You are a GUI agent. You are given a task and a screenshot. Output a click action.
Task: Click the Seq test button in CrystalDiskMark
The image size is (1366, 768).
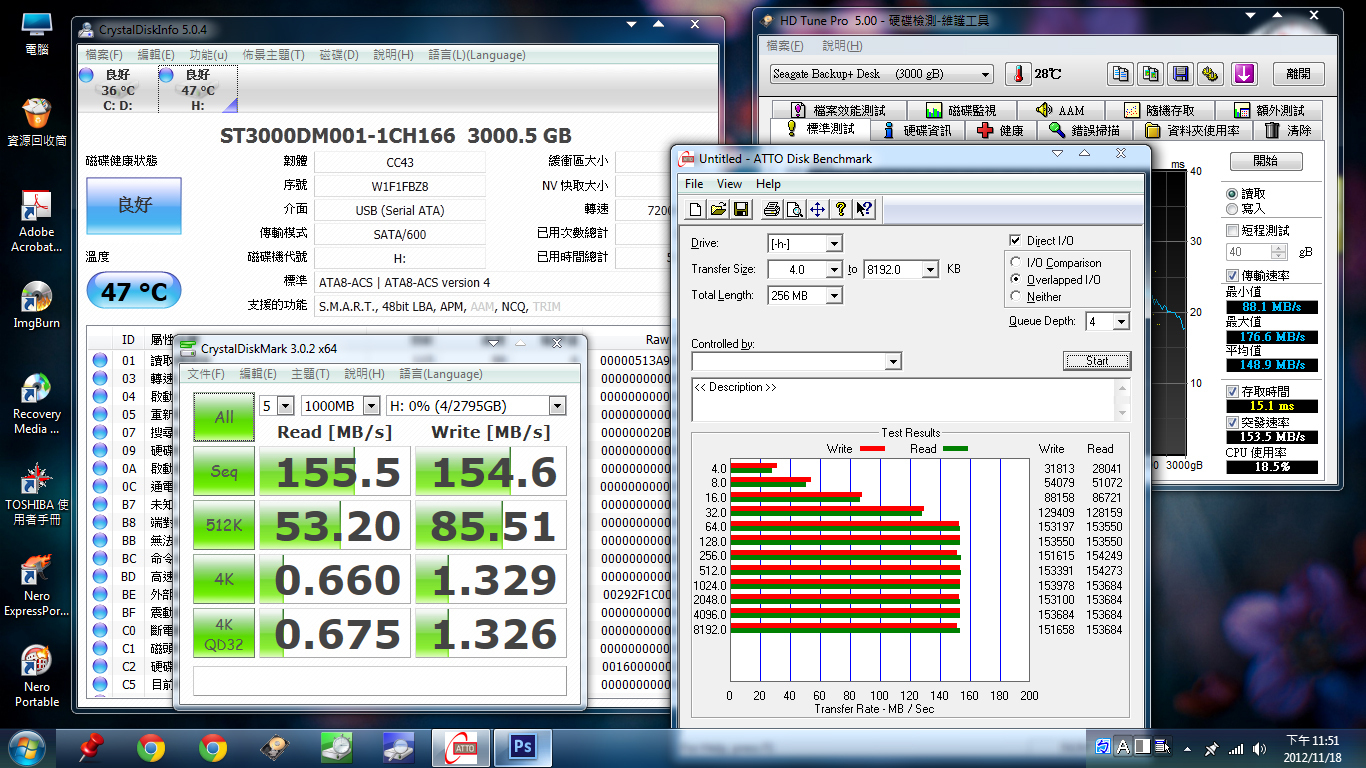point(224,471)
